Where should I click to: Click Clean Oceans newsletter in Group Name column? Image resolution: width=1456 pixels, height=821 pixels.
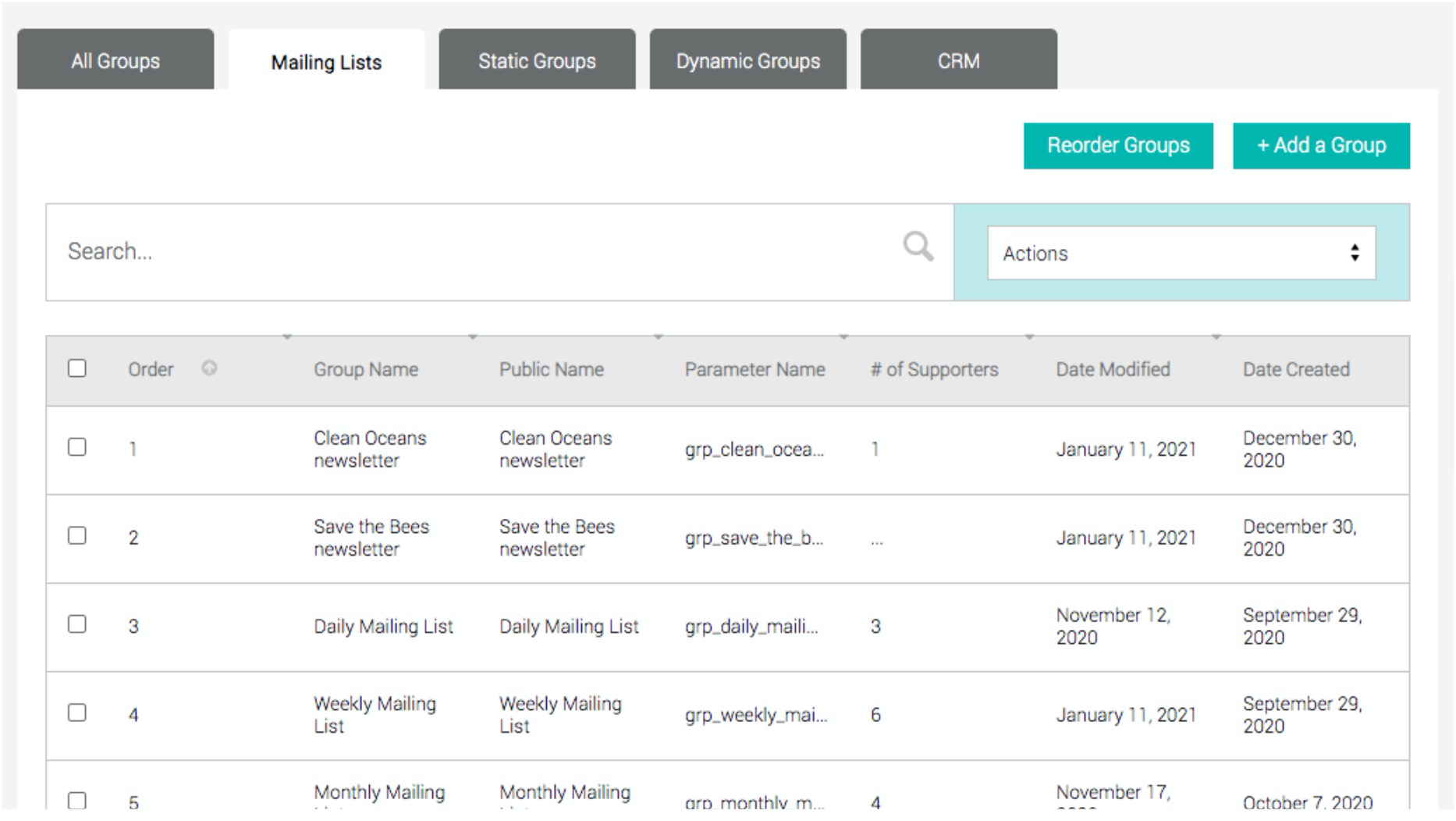click(x=370, y=449)
